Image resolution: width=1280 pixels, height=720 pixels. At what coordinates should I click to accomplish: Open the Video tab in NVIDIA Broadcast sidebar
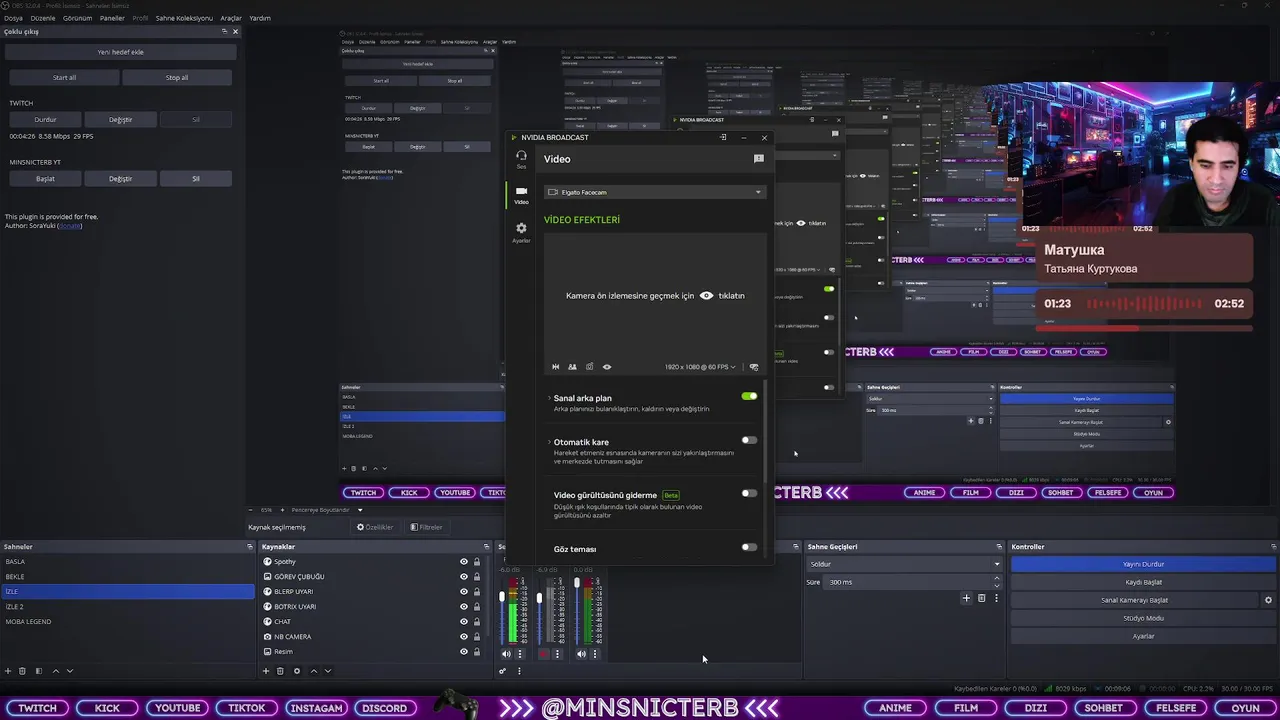[x=521, y=194]
